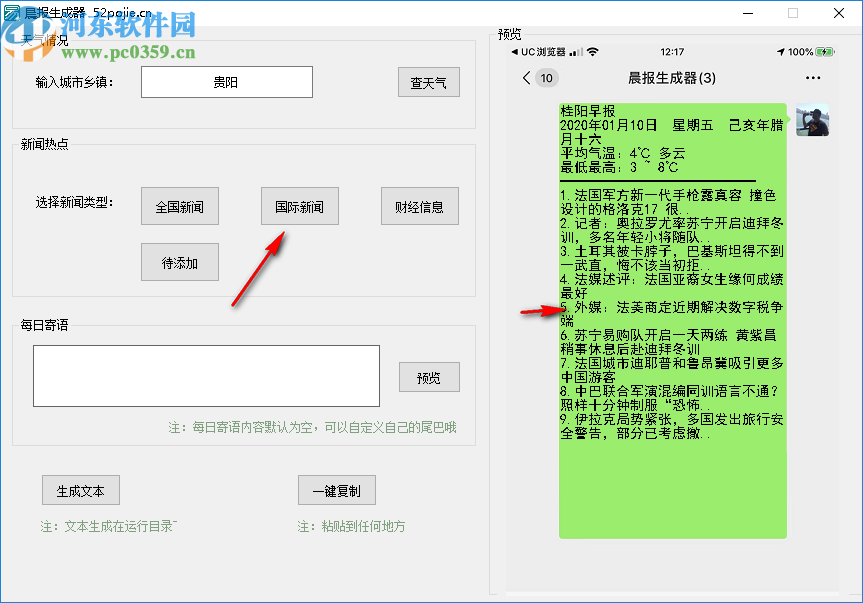This screenshot has width=863, height=603.
Task: Minimize the 晨报生成器 window
Action: [x=748, y=13]
